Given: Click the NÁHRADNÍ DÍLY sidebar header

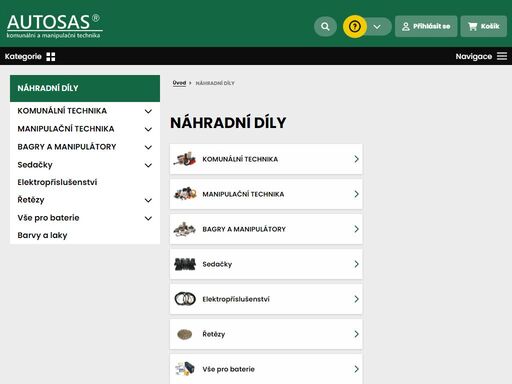Looking at the screenshot, I should point(85,88).
